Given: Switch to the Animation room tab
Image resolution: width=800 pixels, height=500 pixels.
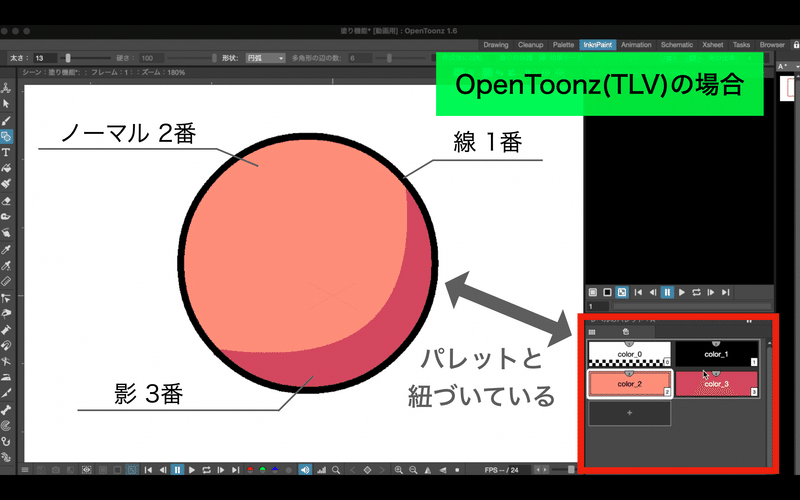Looking at the screenshot, I should (636, 45).
